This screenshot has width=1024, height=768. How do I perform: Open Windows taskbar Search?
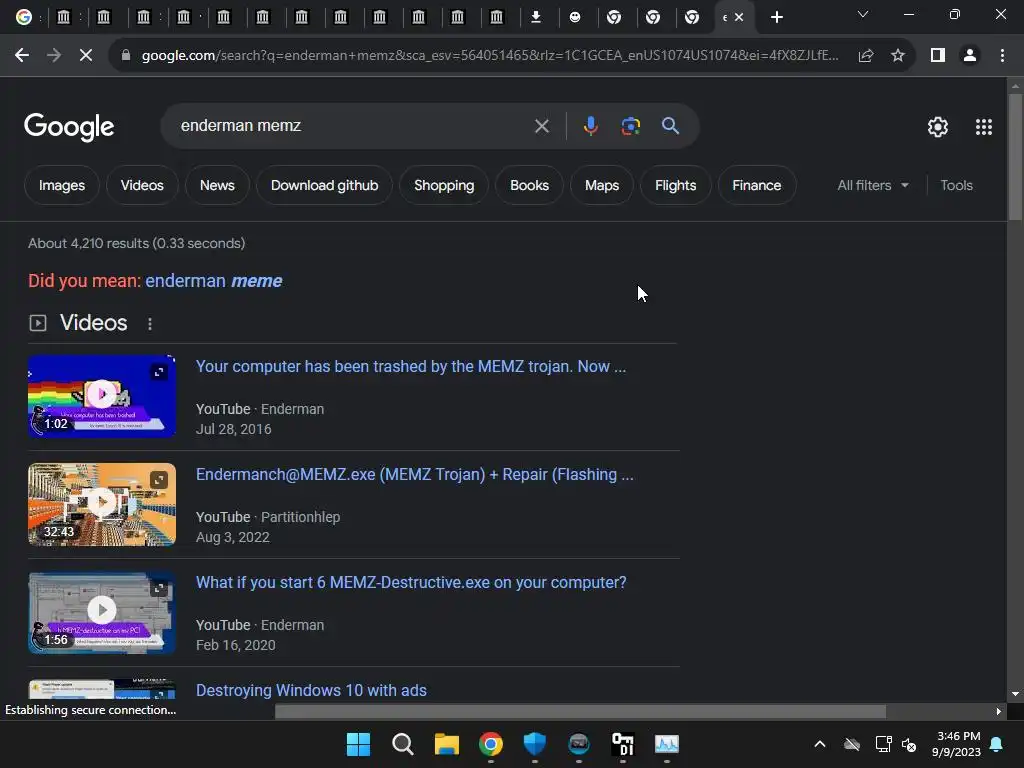(402, 744)
